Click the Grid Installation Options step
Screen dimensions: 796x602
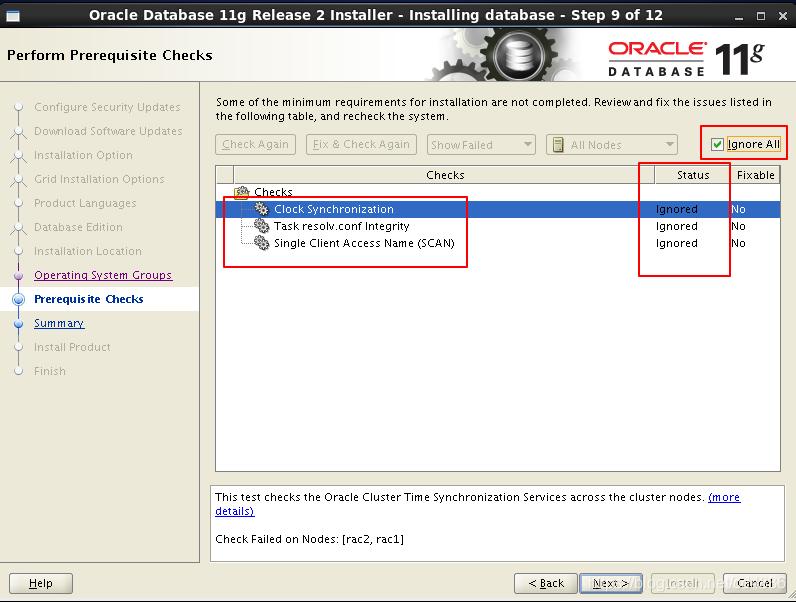99,179
